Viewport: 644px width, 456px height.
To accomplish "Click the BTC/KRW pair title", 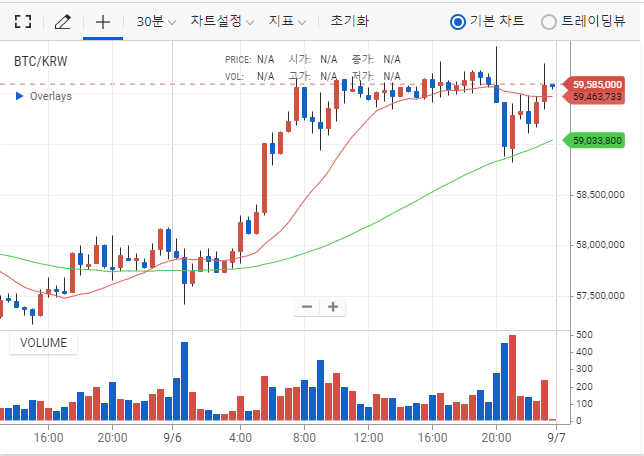I will [41, 62].
